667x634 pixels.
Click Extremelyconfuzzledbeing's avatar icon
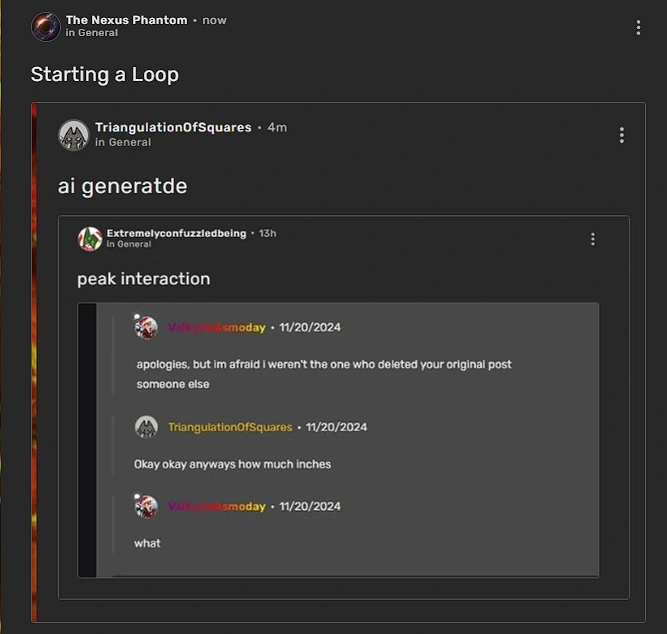(90, 239)
